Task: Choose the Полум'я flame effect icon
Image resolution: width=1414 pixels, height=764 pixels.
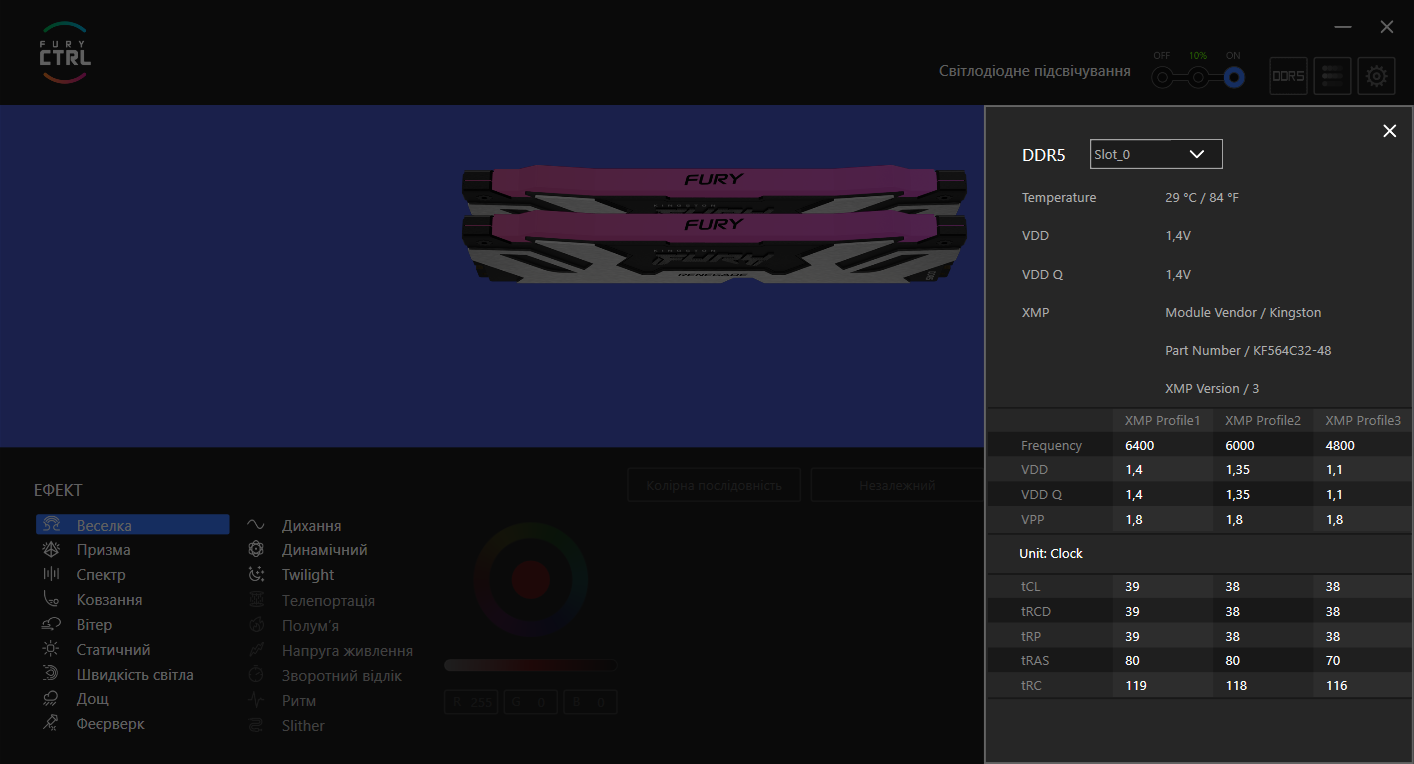Action: point(256,626)
